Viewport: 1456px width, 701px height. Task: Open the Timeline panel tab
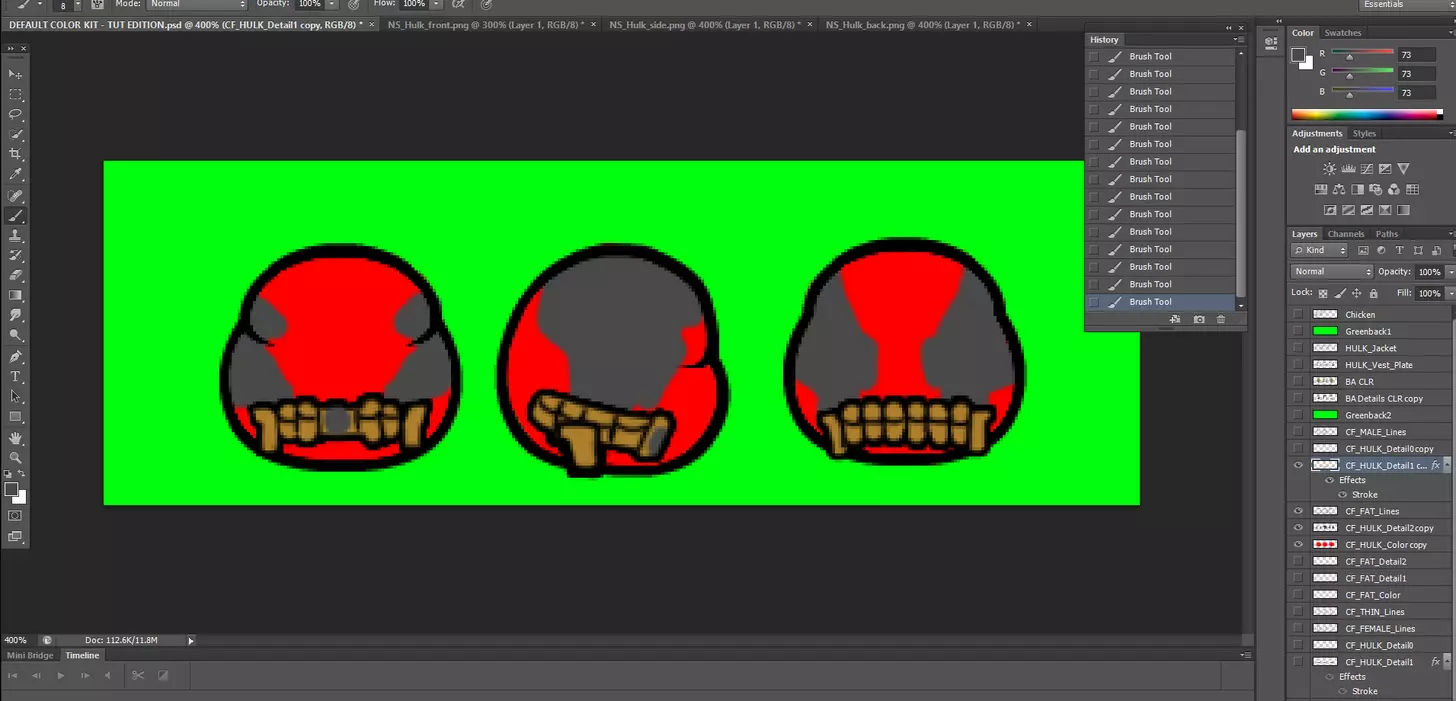tap(83, 655)
